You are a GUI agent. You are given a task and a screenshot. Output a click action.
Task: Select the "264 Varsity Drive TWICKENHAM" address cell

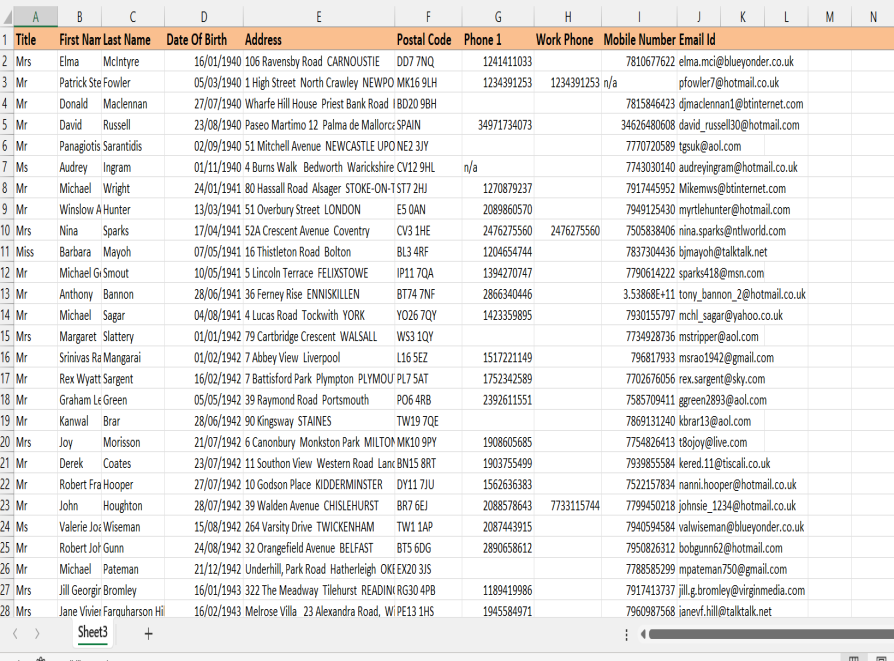click(319, 526)
